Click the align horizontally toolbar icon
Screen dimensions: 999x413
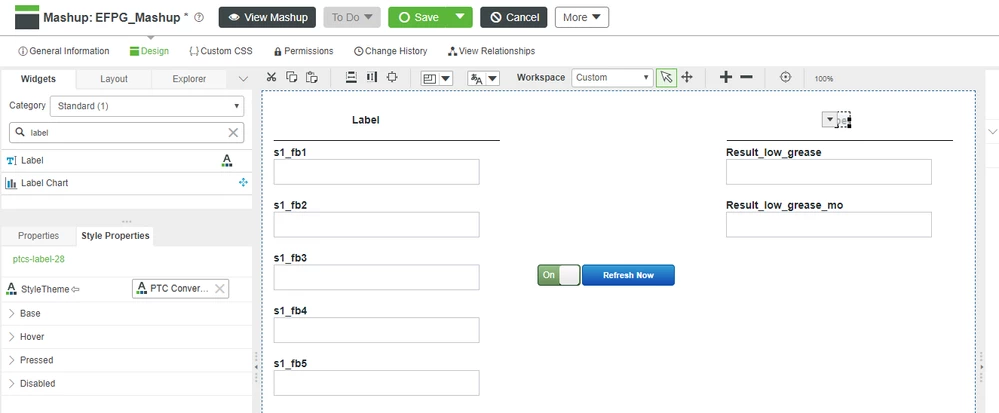pos(371,77)
